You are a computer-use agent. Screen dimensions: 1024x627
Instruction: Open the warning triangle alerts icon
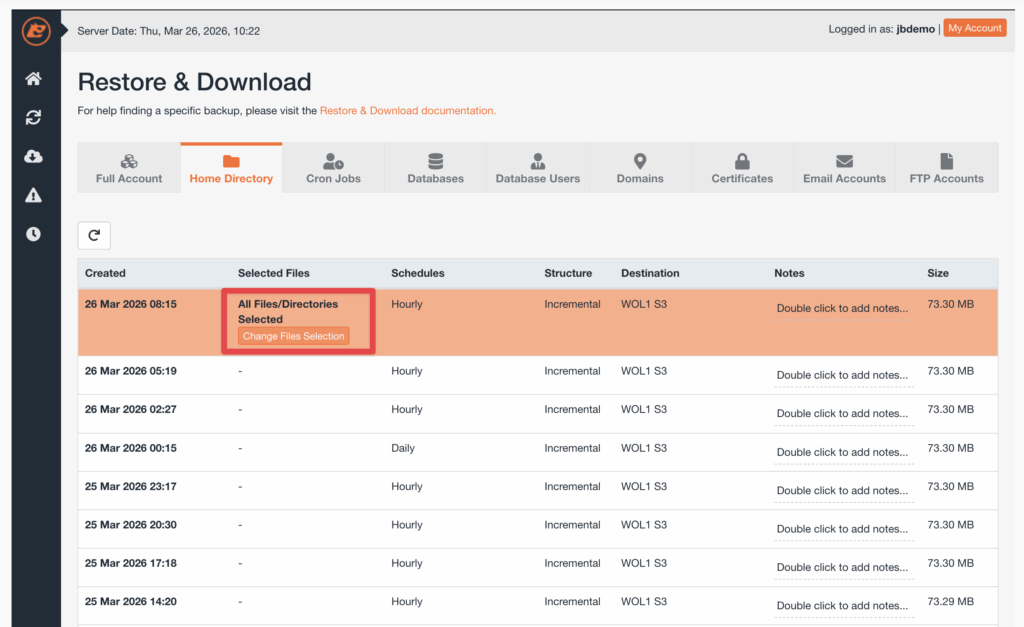(34, 196)
